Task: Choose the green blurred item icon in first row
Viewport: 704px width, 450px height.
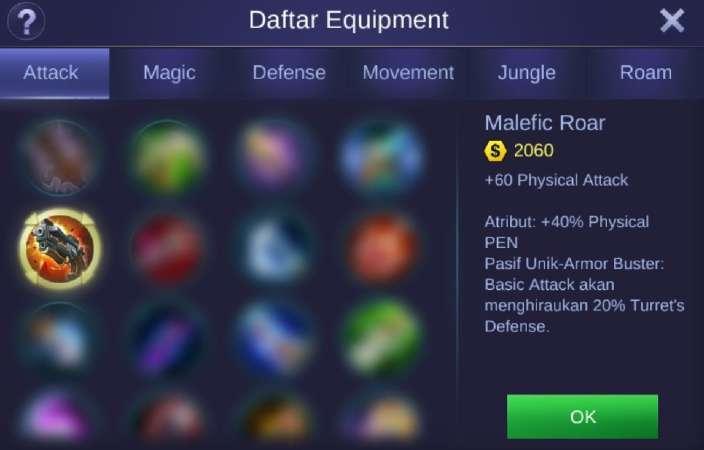Action: pyautogui.click(x=168, y=158)
